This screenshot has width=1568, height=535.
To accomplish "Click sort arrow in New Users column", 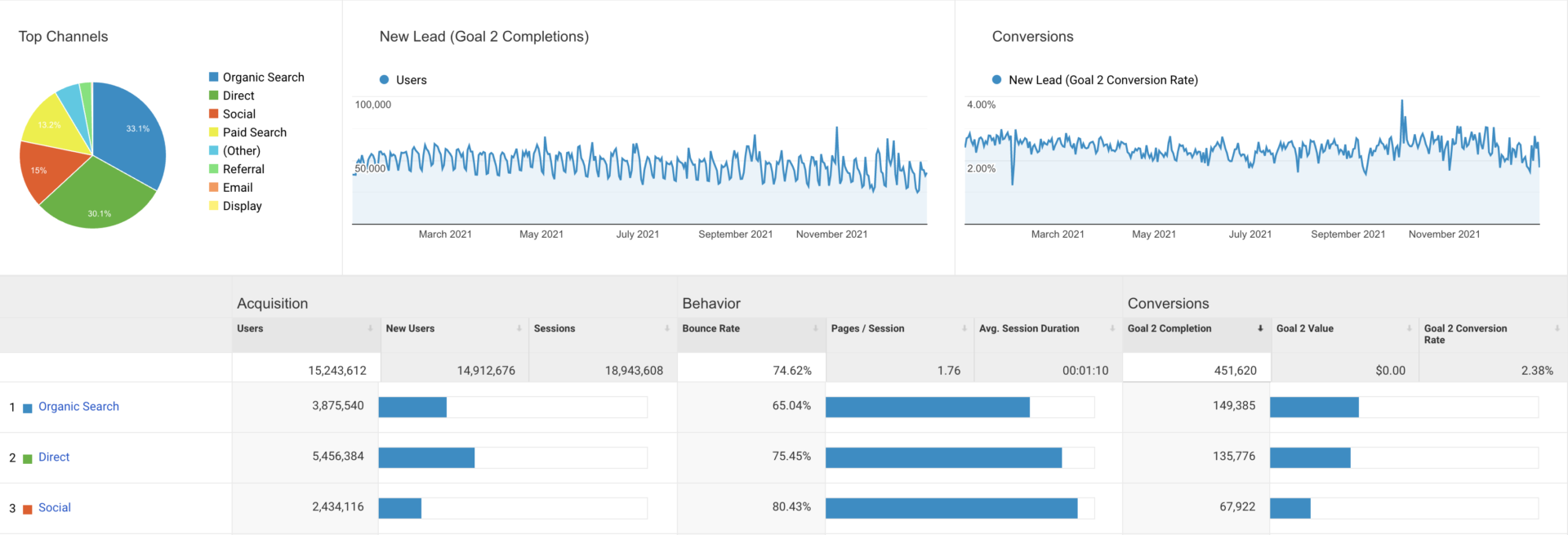I will click(x=519, y=328).
